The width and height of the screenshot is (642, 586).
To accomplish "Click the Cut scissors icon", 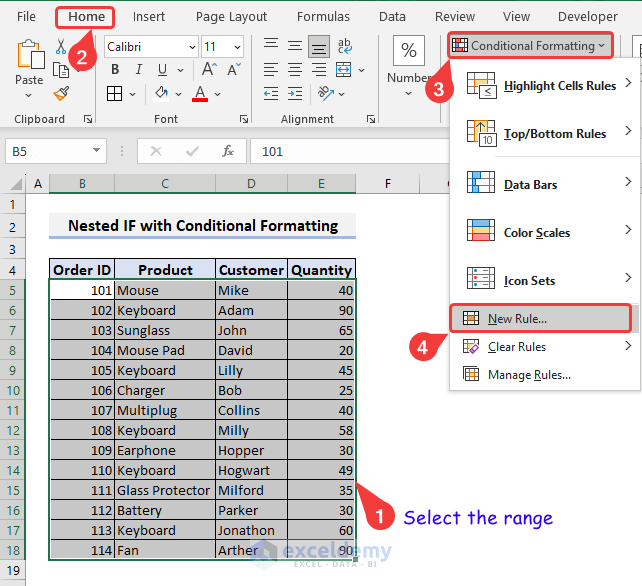I will (61, 47).
